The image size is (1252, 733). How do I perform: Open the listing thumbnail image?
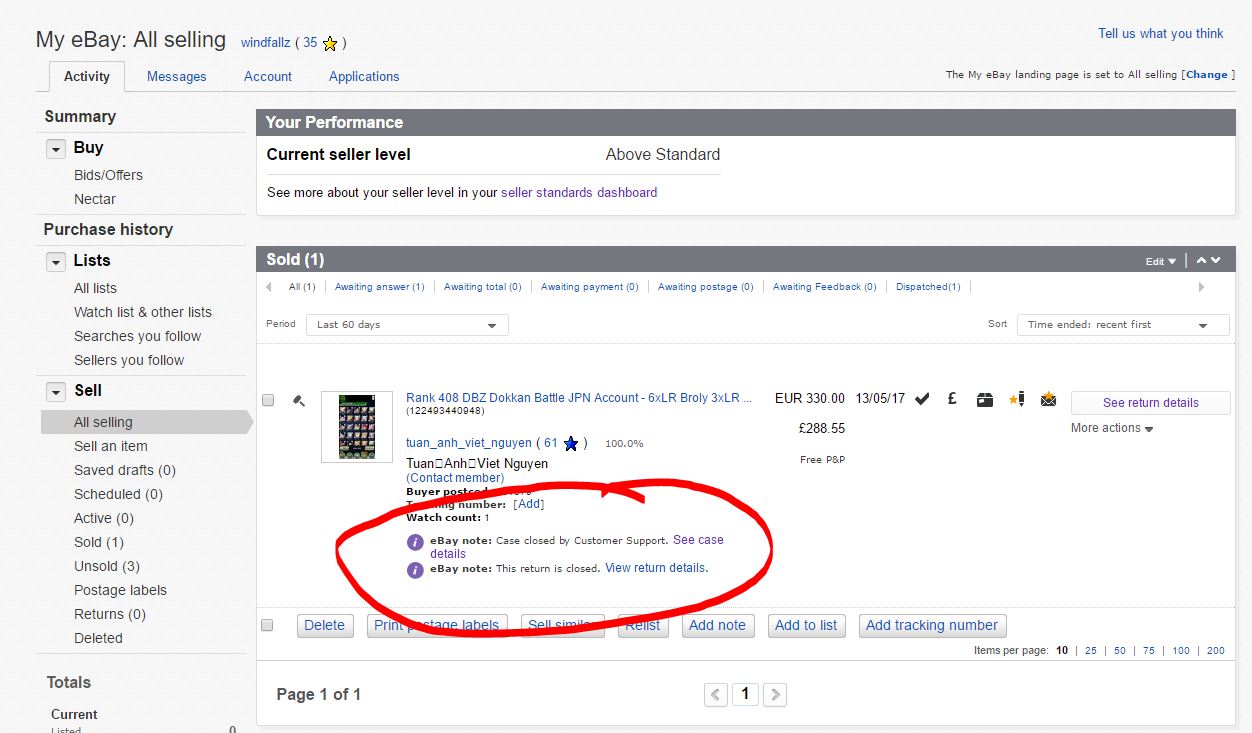pyautogui.click(x=357, y=427)
